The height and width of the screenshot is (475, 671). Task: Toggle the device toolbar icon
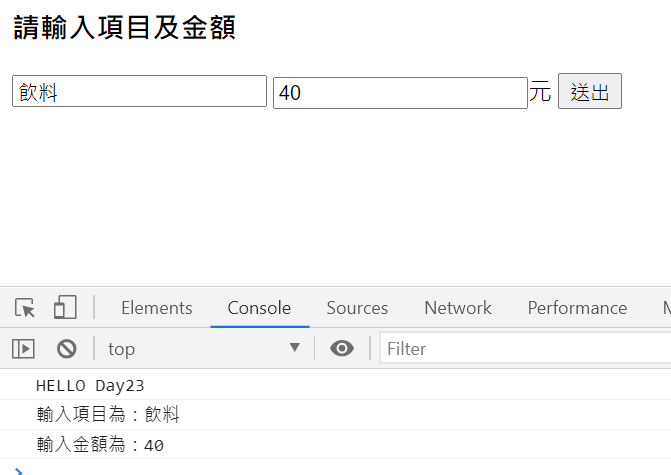coord(65,307)
